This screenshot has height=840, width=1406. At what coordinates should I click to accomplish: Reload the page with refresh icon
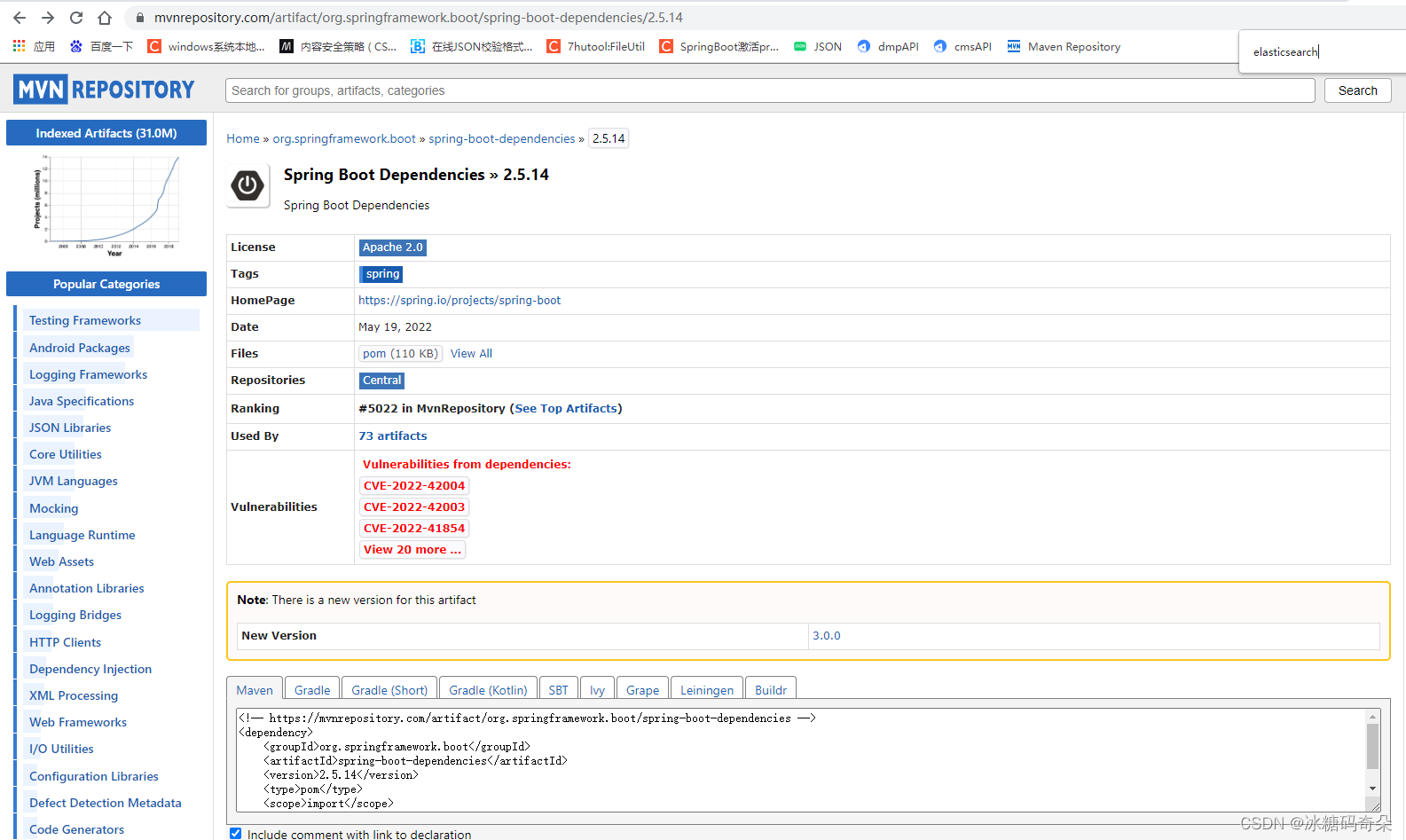click(76, 18)
